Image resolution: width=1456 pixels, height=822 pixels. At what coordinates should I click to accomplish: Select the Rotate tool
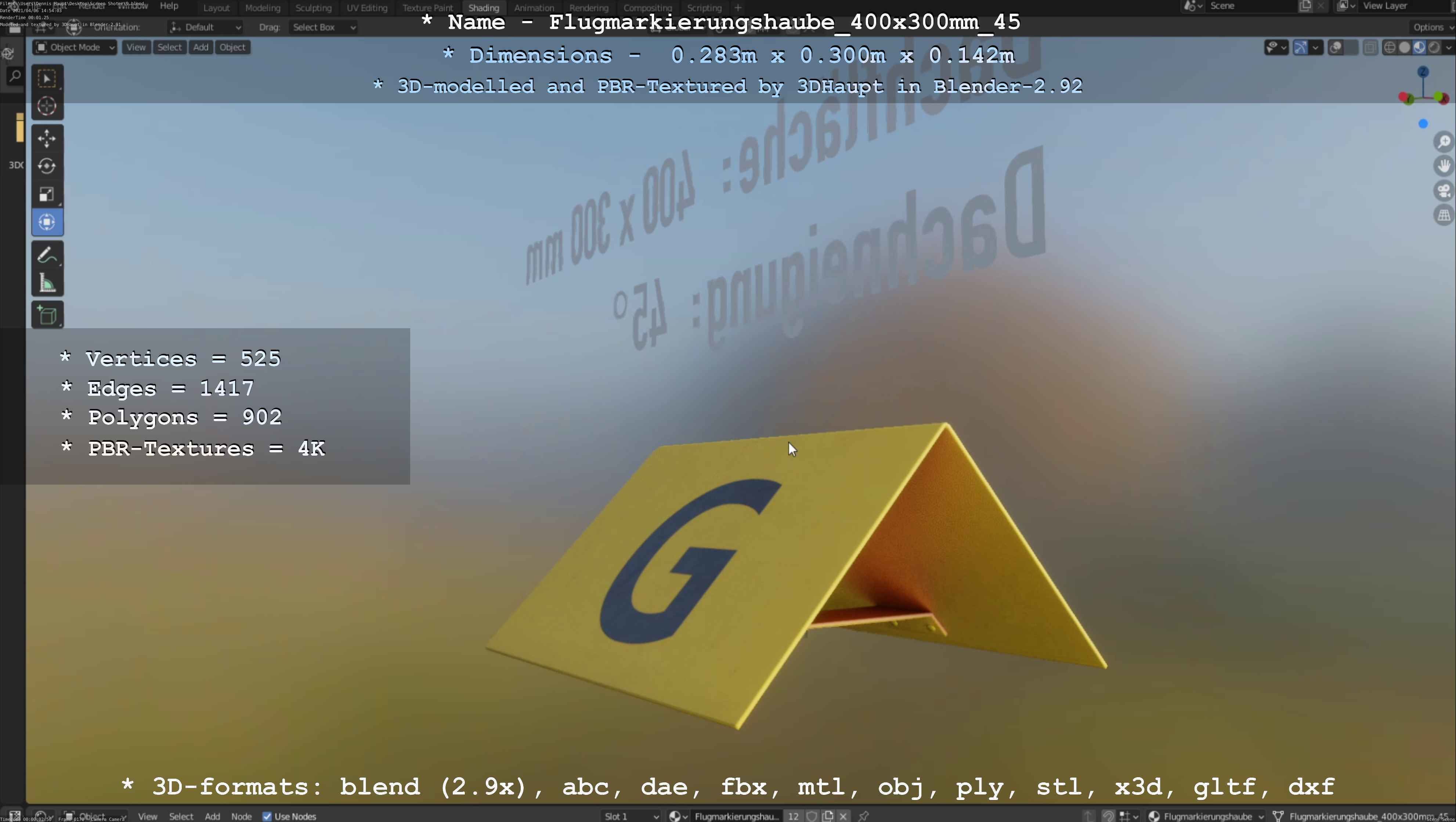click(x=47, y=166)
